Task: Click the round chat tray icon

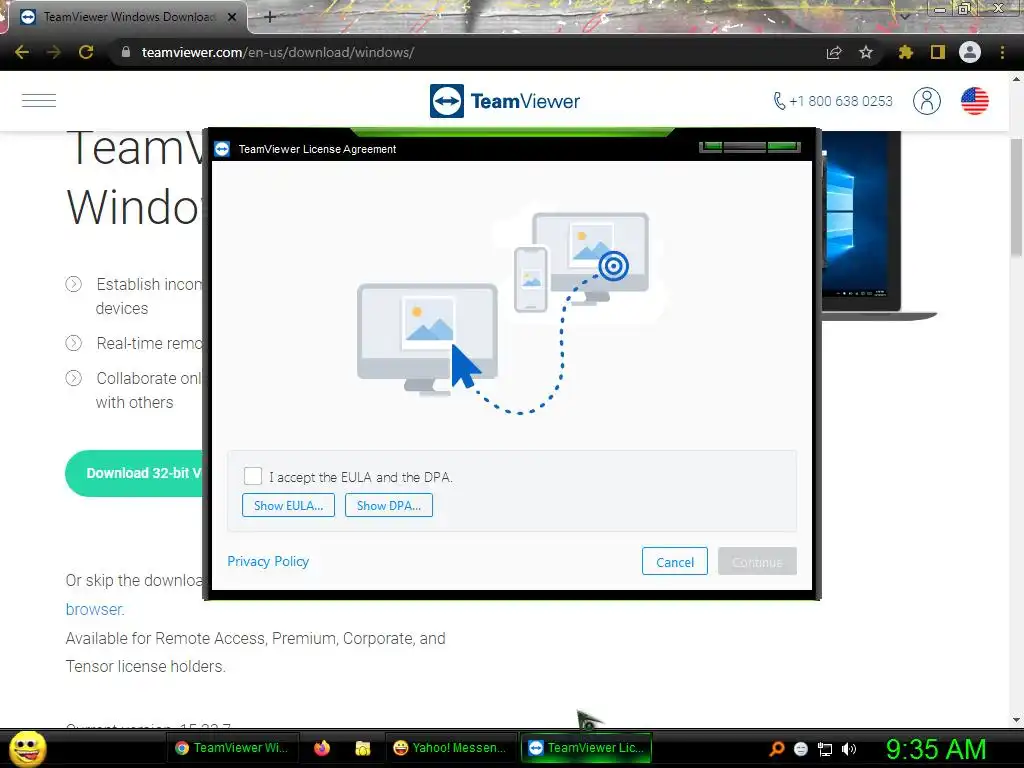Action: tap(801, 749)
